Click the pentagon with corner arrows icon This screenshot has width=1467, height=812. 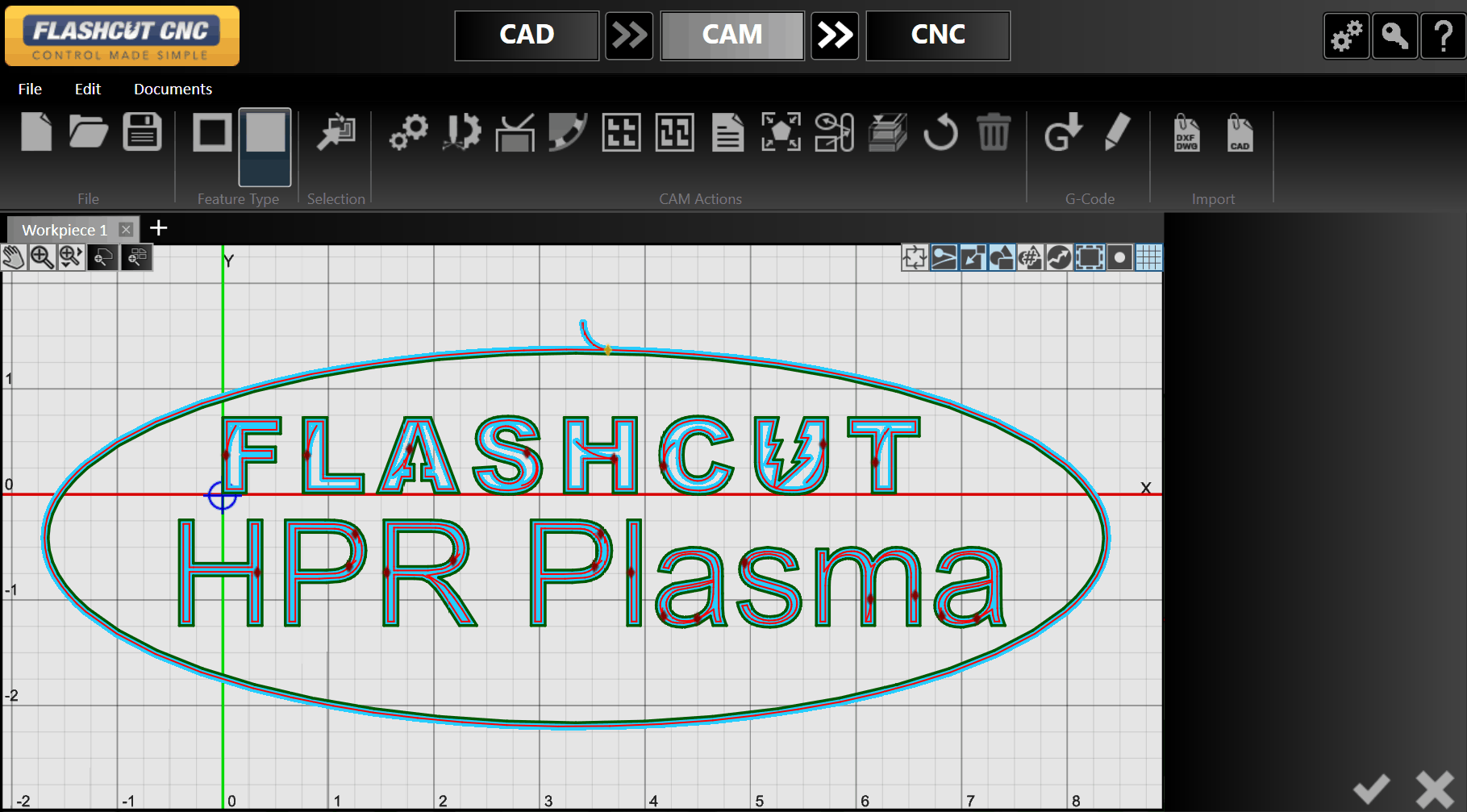pos(781,132)
